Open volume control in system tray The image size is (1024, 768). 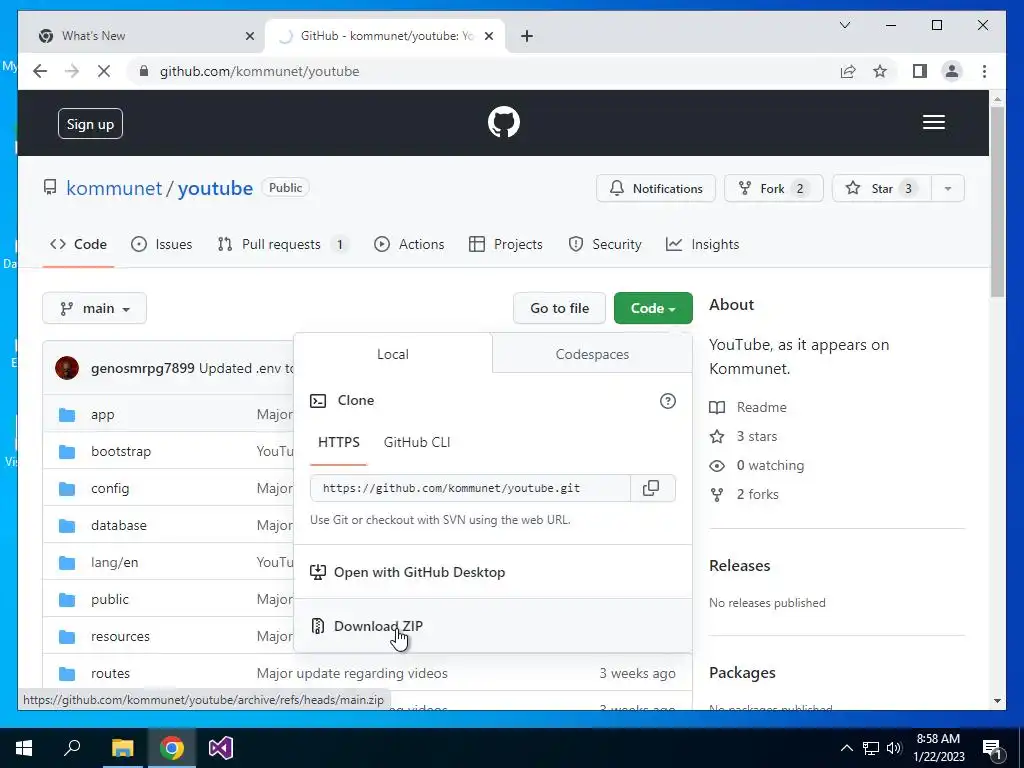coord(894,748)
